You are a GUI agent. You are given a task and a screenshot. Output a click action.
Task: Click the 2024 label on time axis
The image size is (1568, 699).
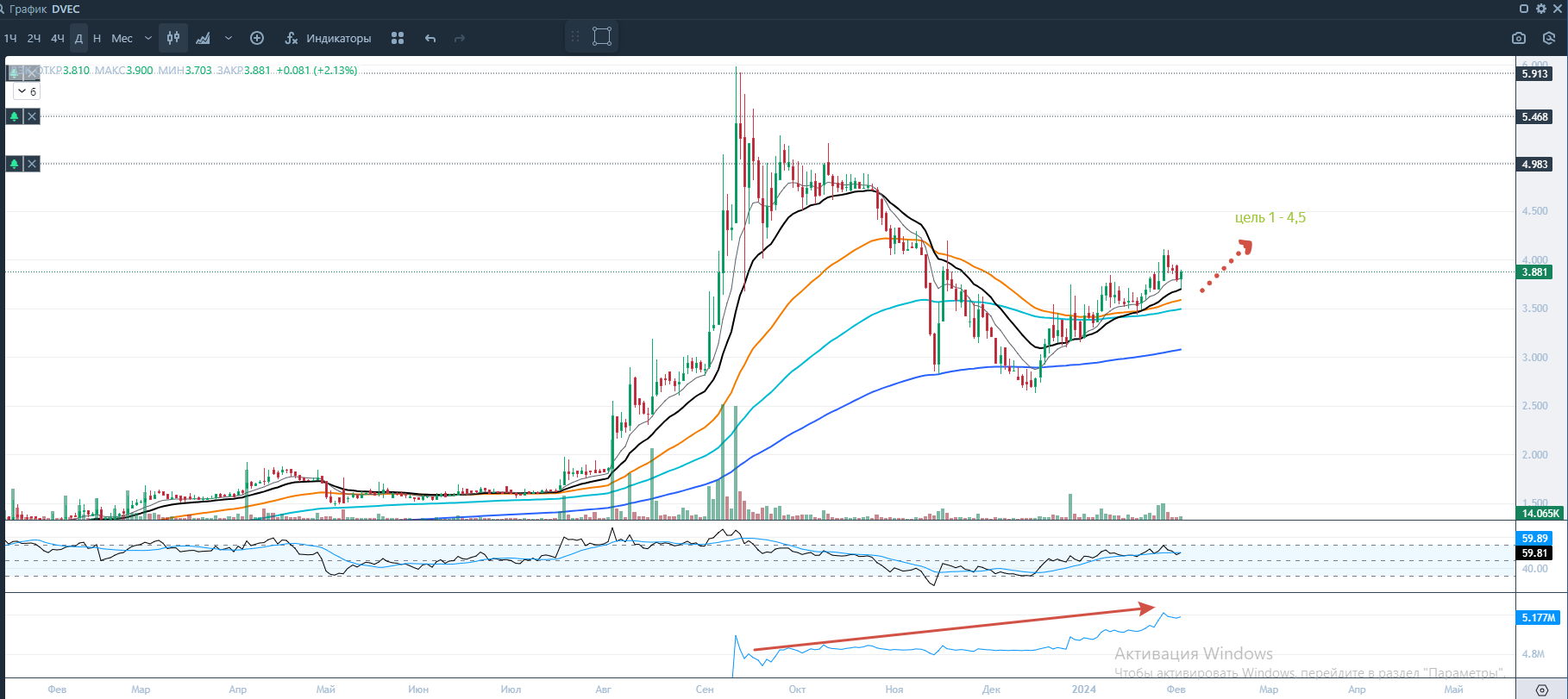coord(1084,690)
